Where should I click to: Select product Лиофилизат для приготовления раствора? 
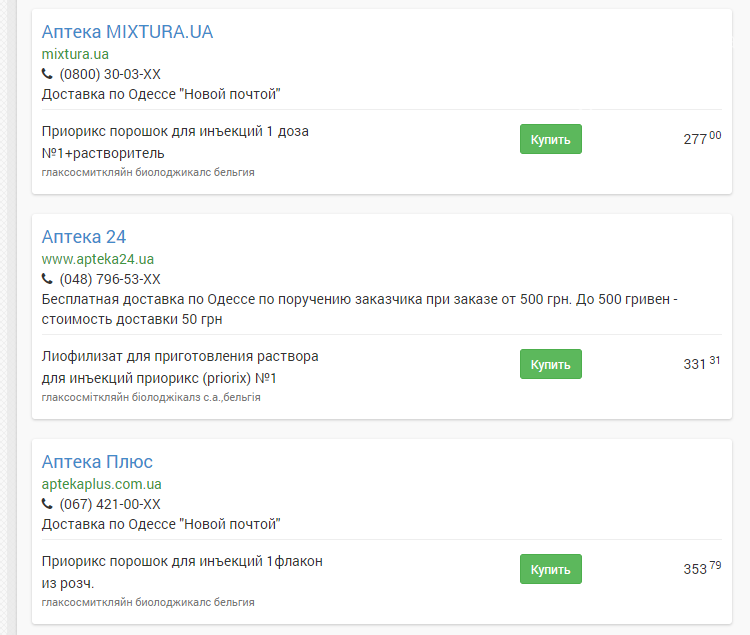coord(180,367)
